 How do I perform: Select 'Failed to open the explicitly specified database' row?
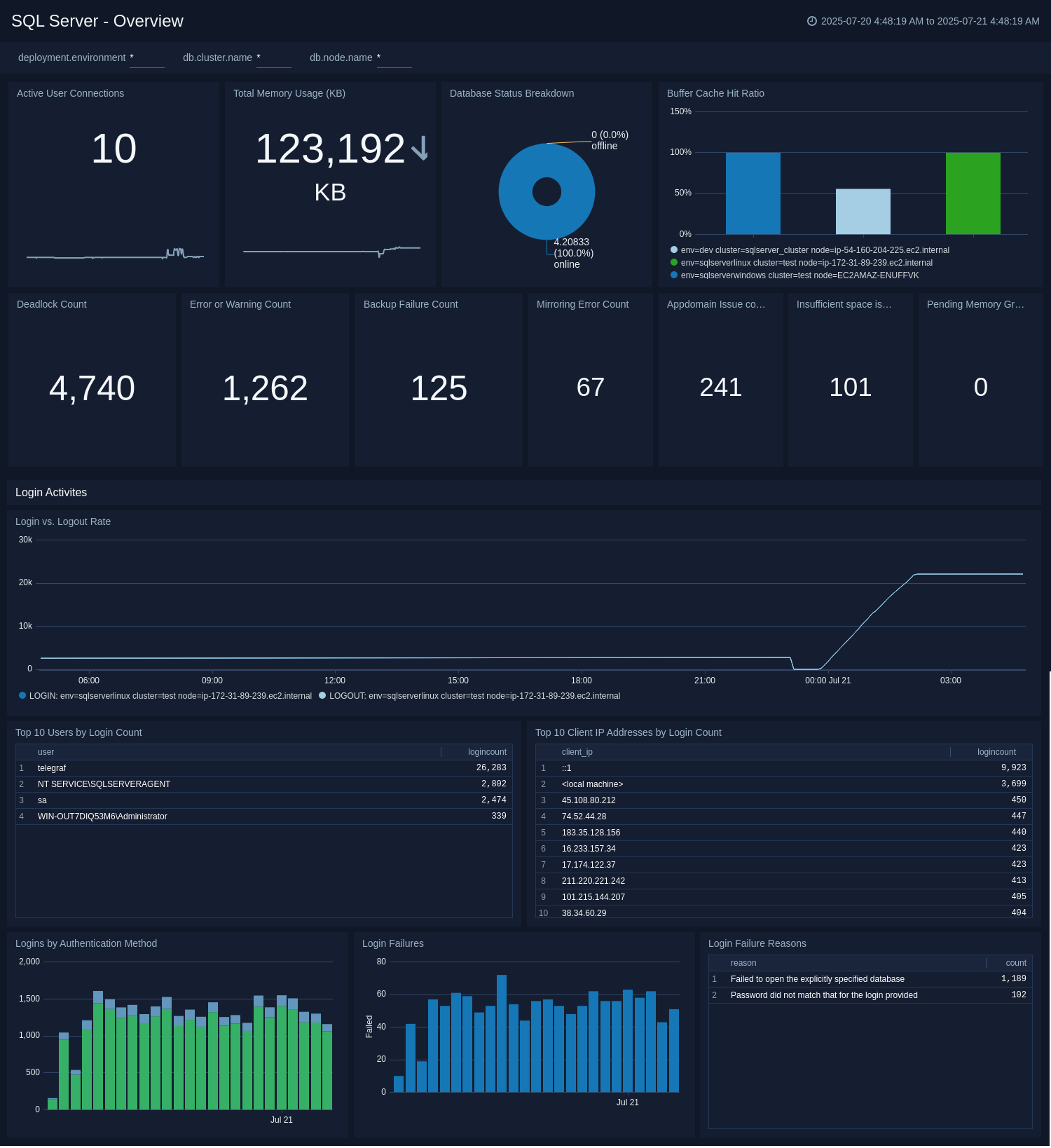tap(870, 979)
